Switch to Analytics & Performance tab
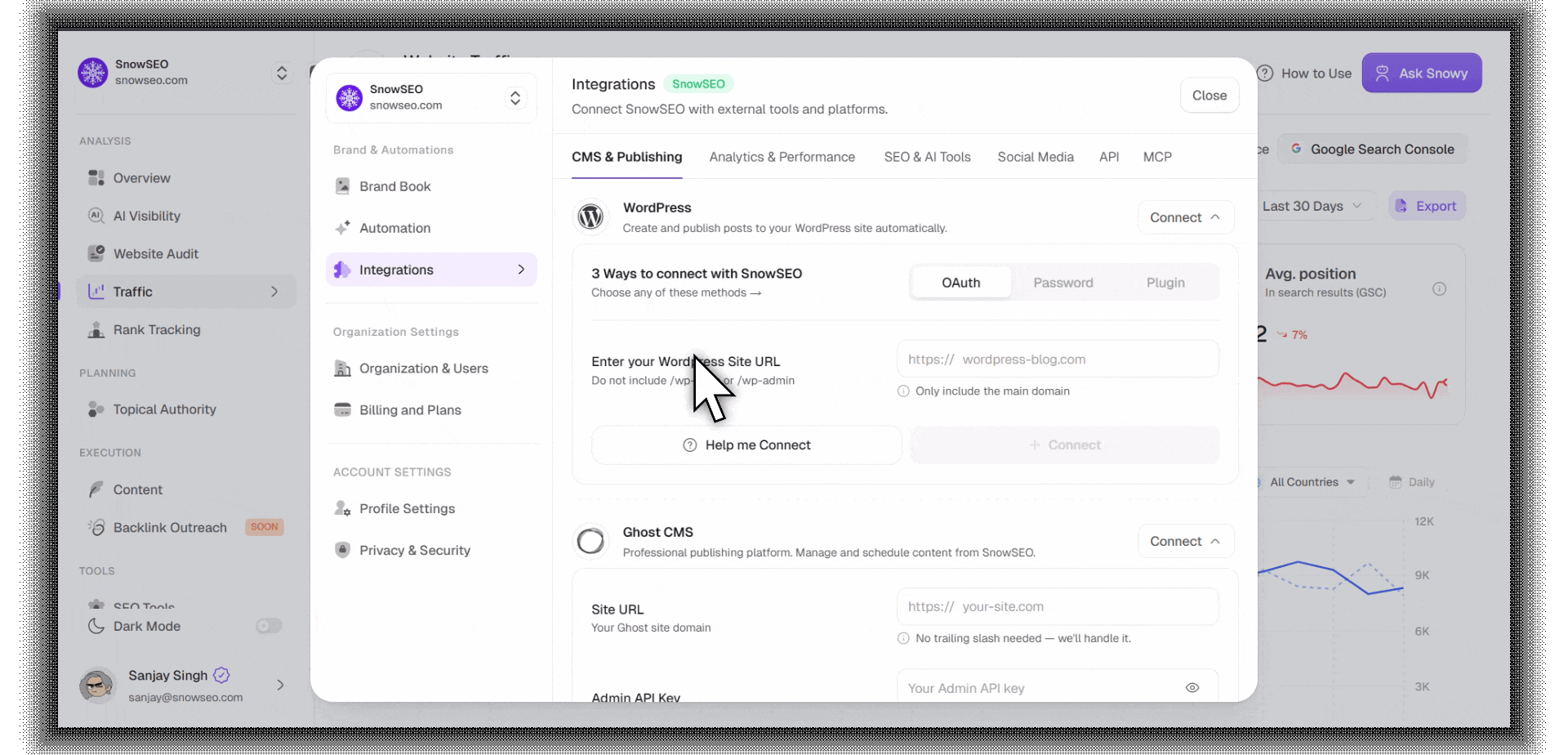This screenshot has width=1568, height=755. (782, 157)
